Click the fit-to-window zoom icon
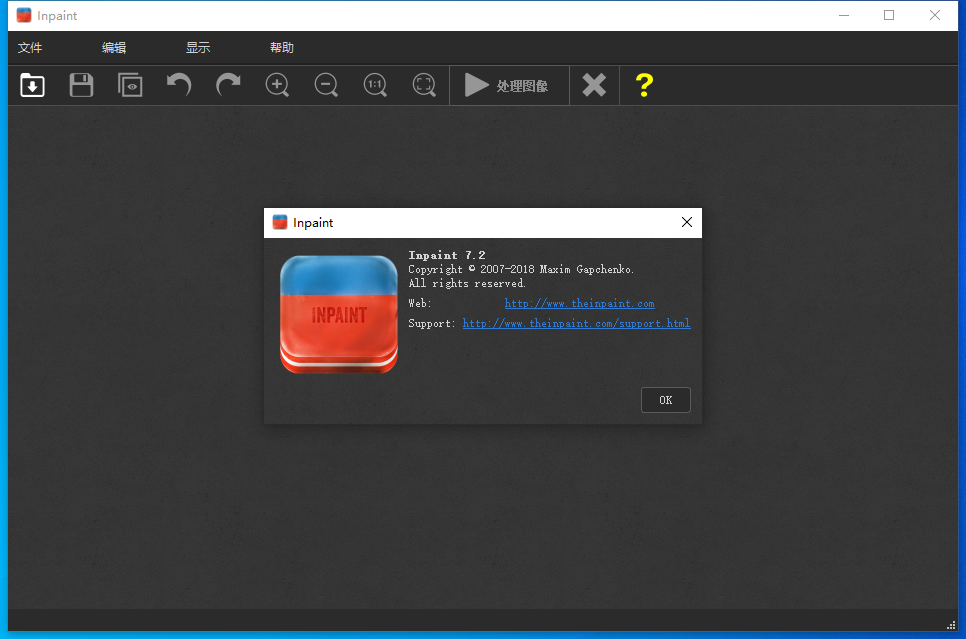The width and height of the screenshot is (966, 639). coord(424,85)
